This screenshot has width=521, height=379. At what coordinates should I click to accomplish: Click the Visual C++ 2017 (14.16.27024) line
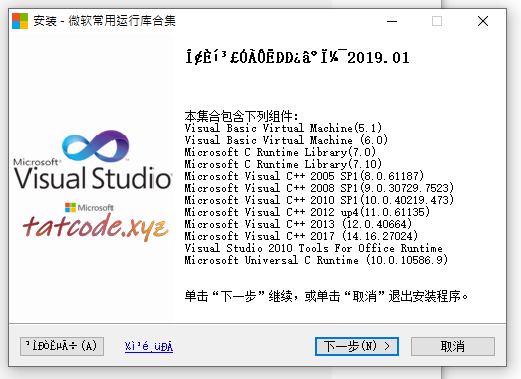[x=301, y=236]
